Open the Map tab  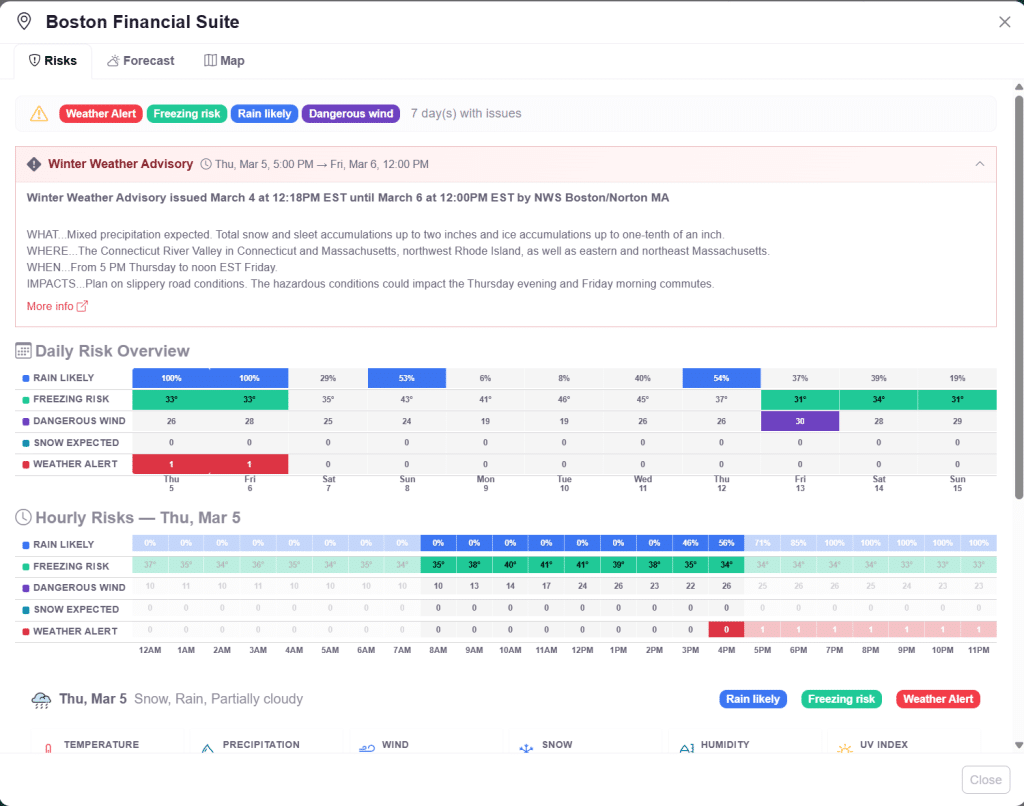coord(224,61)
